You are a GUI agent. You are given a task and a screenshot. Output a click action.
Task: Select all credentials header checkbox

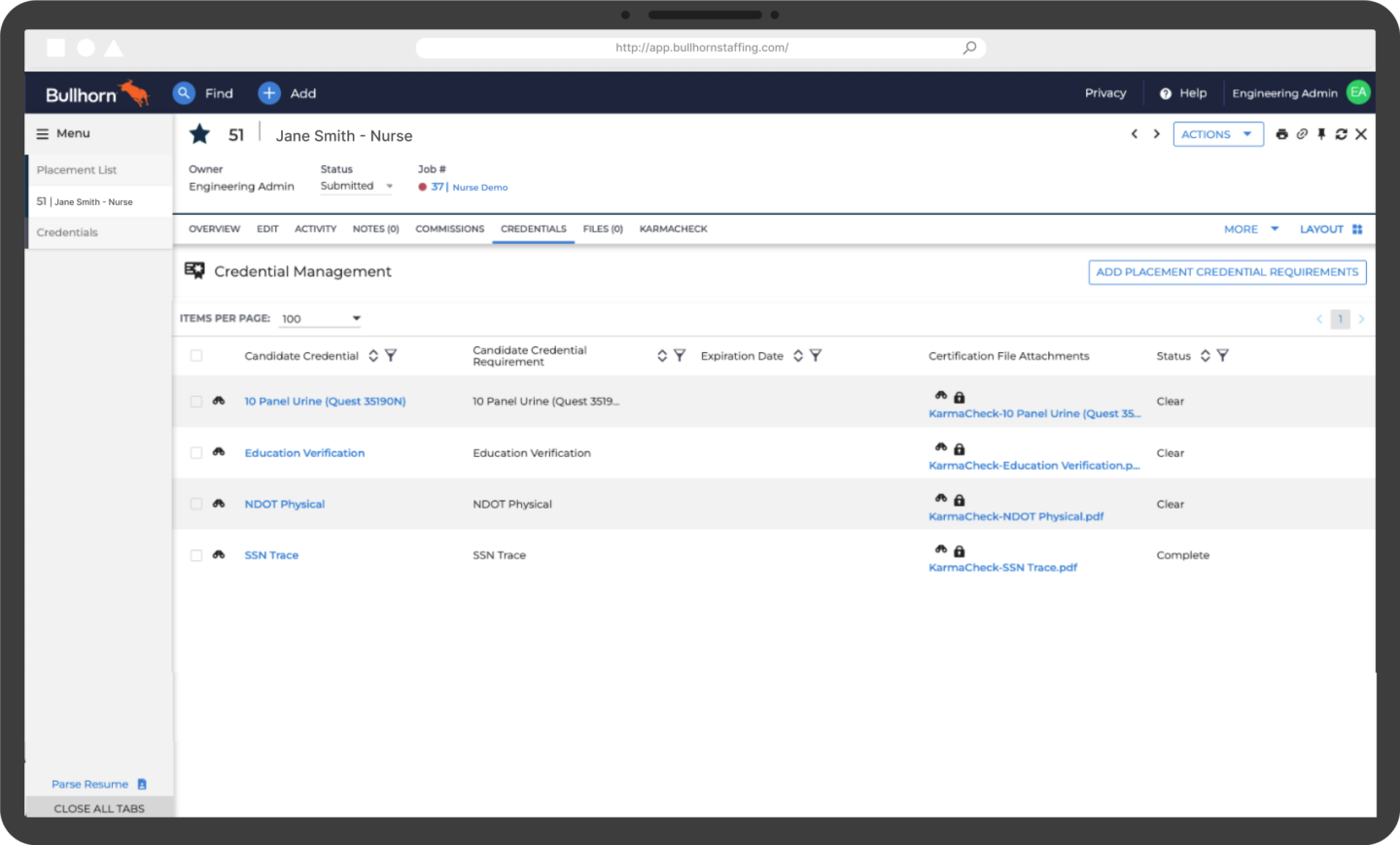tap(196, 356)
